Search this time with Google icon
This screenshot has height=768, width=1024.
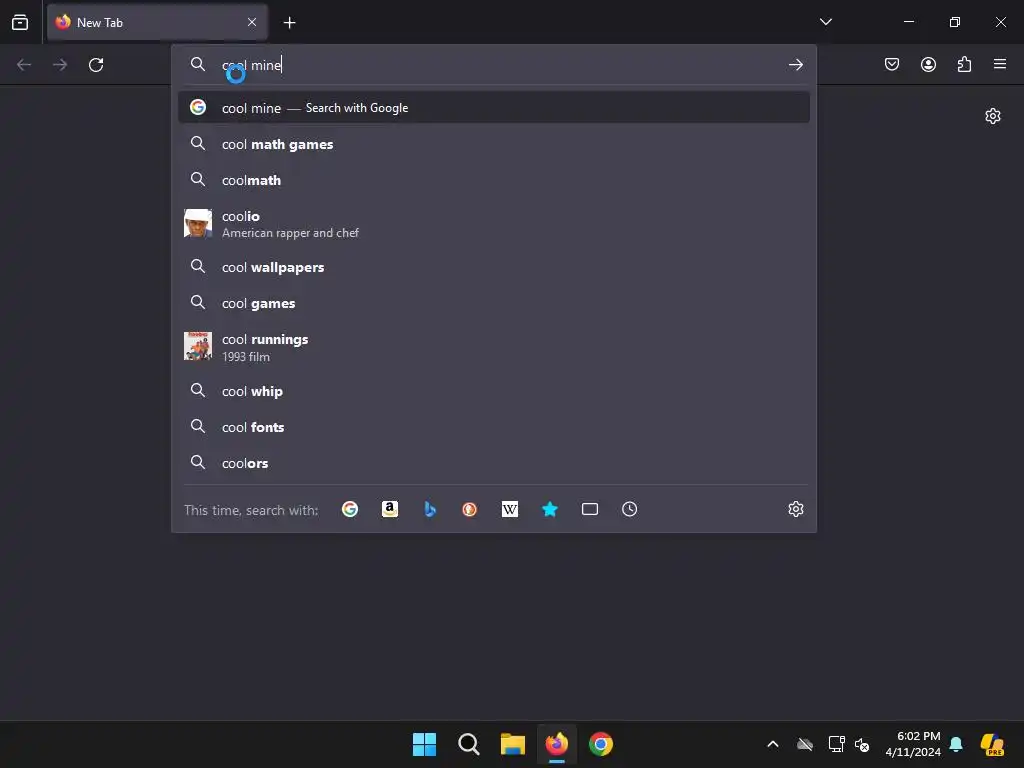click(x=350, y=509)
